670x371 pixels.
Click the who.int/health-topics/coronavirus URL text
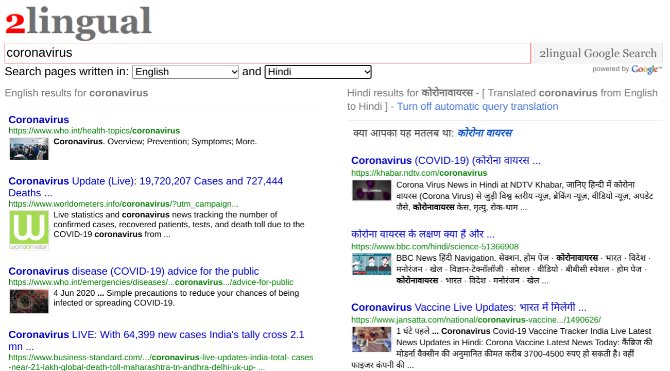click(94, 131)
